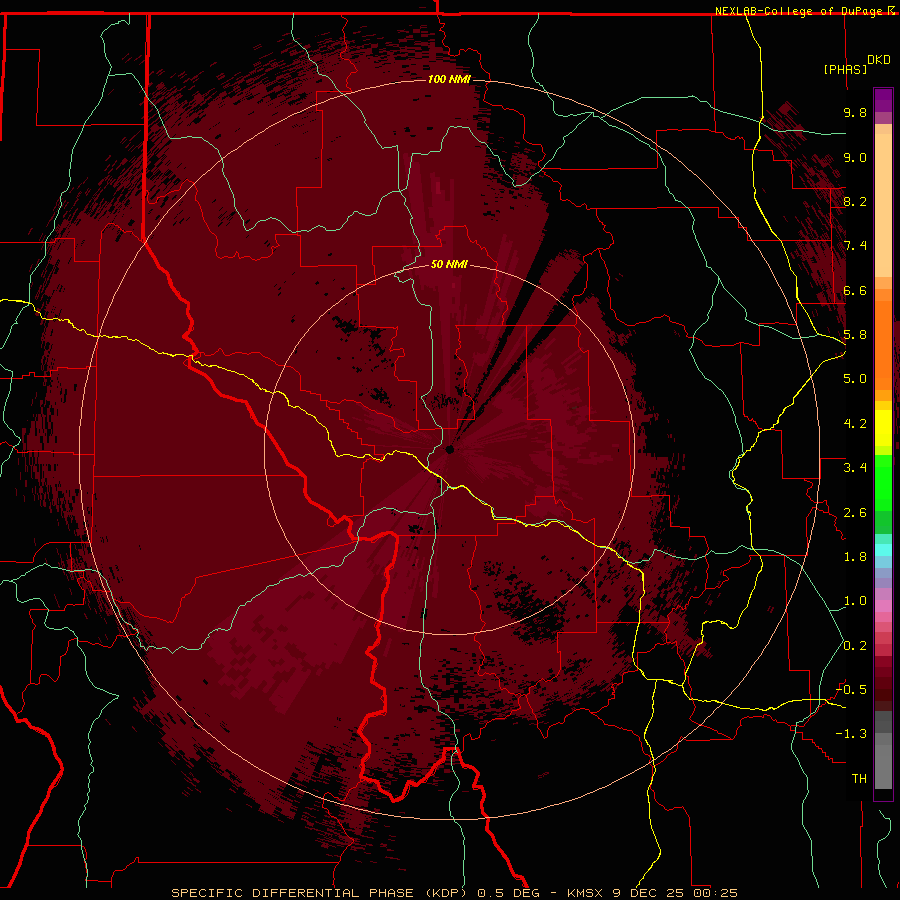Click the 1.8 value on color scale
This screenshot has height=900, width=900.
coord(855,557)
